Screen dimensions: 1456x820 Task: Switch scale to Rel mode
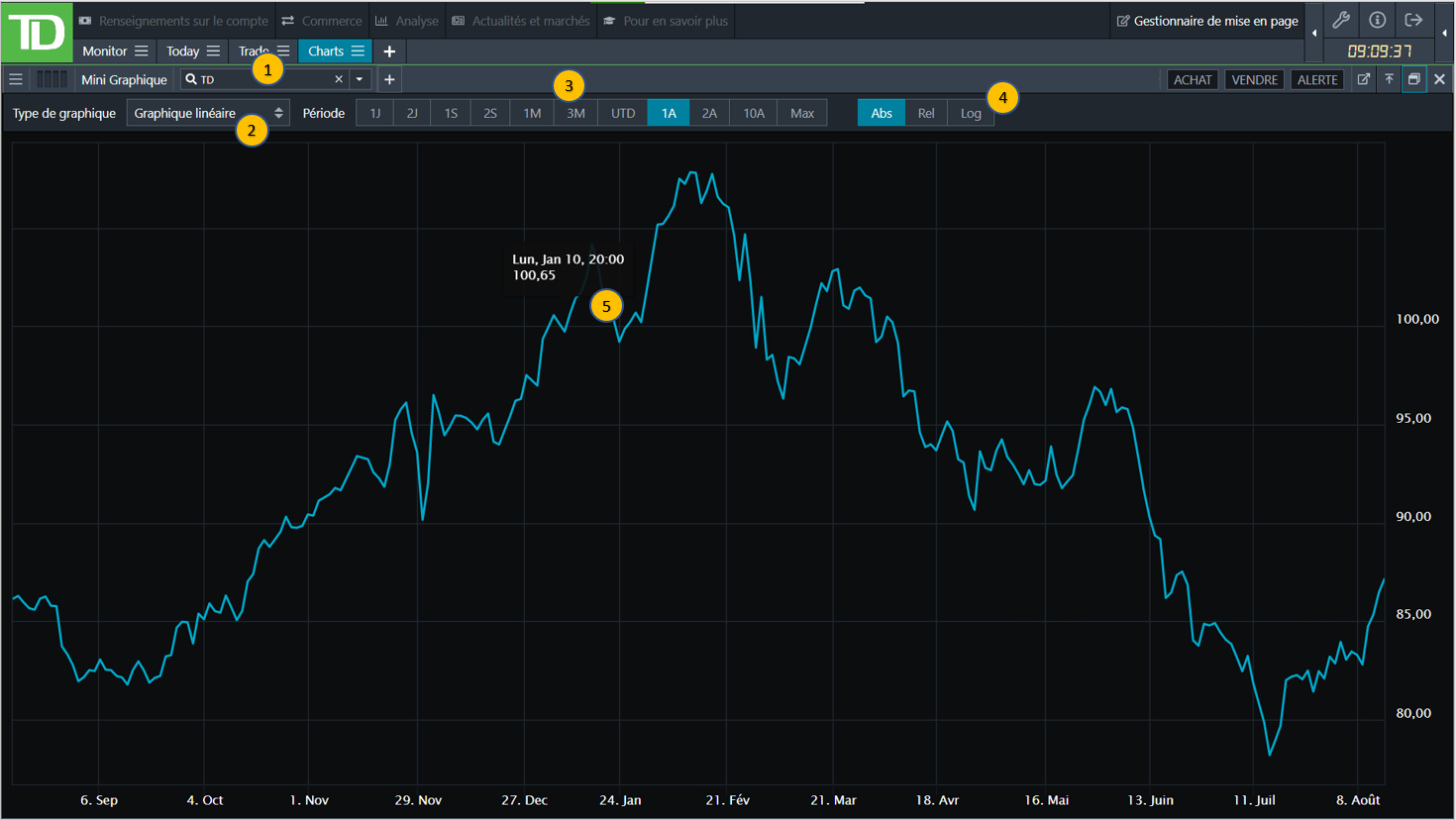pyautogui.click(x=925, y=113)
